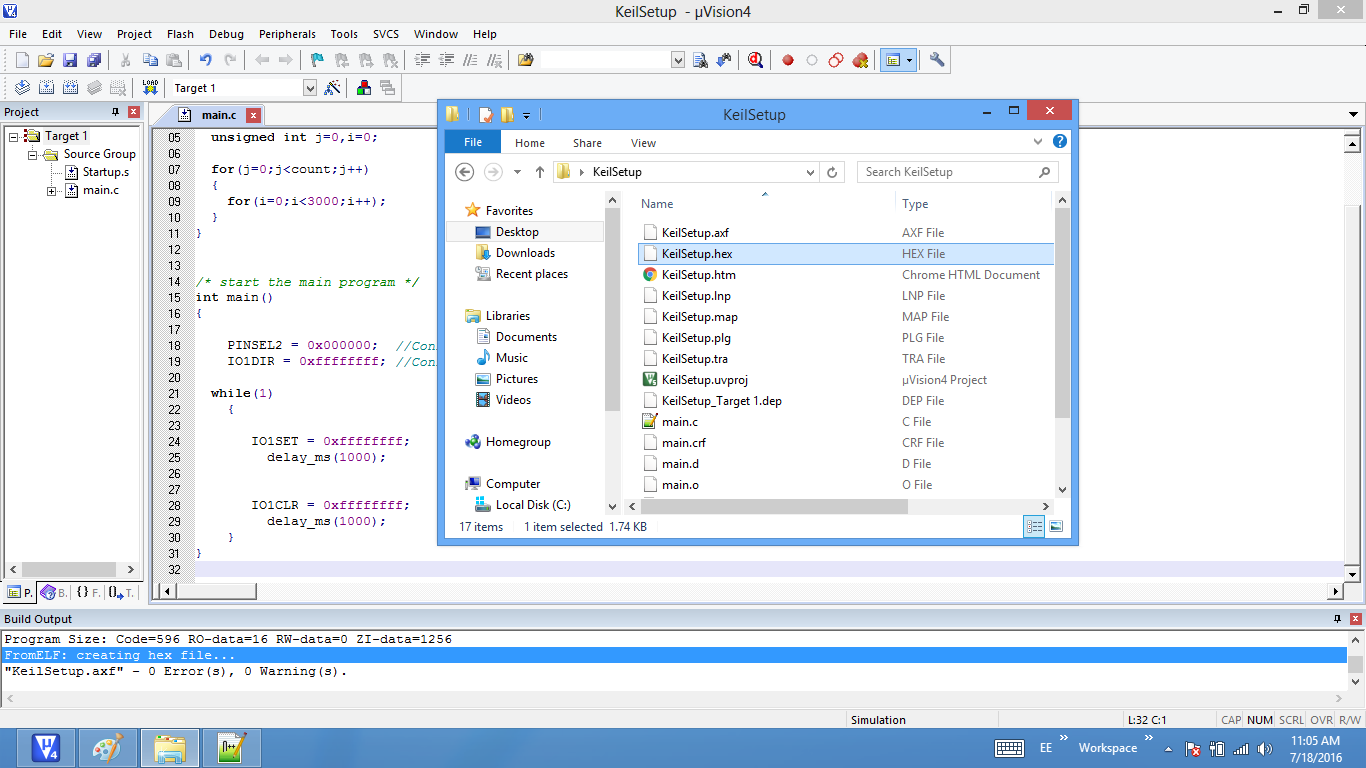Open the SVCS menu
The width and height of the screenshot is (1366, 768).
[386, 34]
